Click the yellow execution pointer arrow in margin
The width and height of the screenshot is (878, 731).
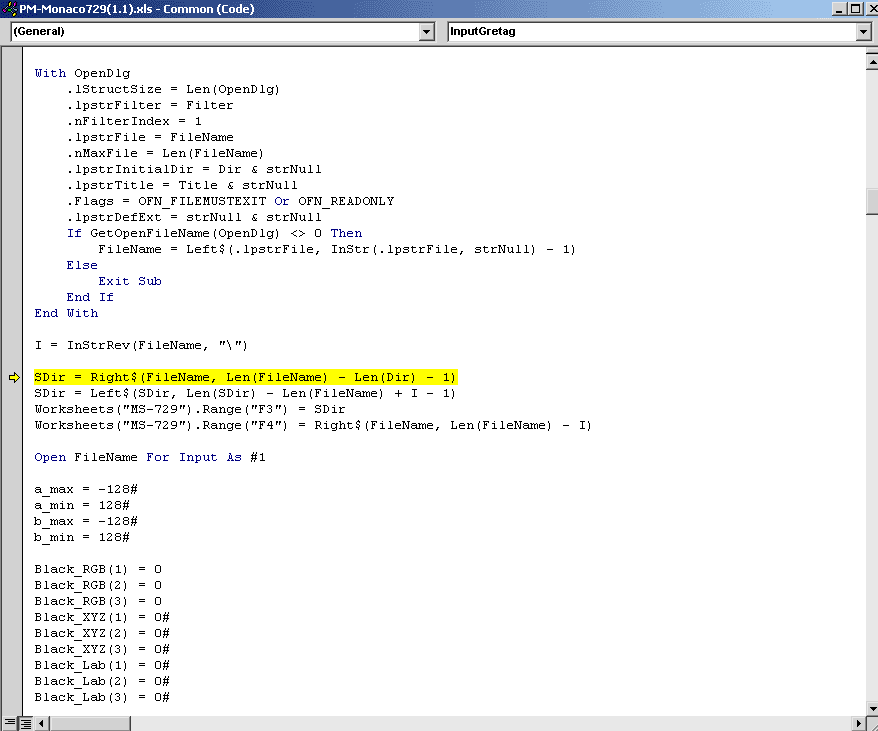pyautogui.click(x=14, y=378)
